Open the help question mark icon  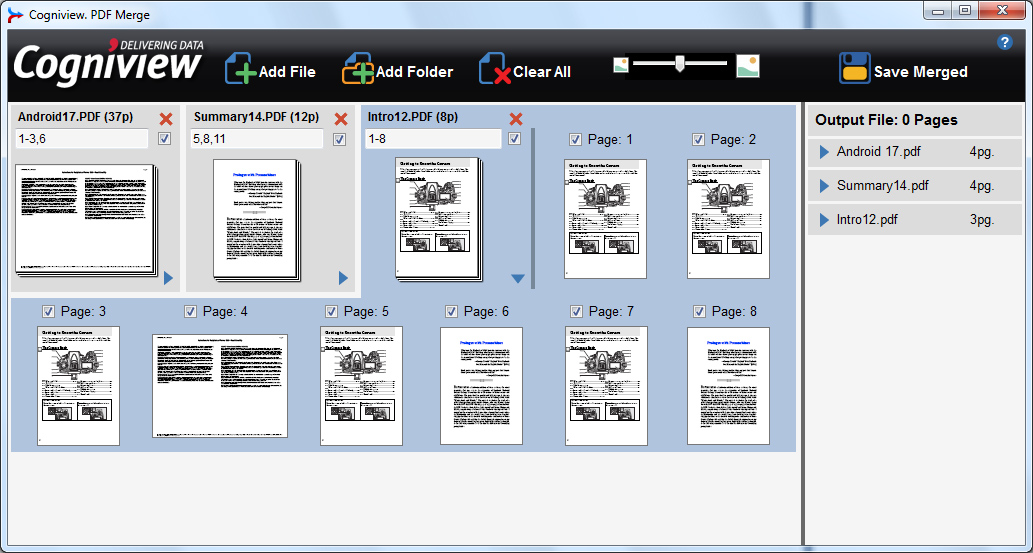[1004, 43]
